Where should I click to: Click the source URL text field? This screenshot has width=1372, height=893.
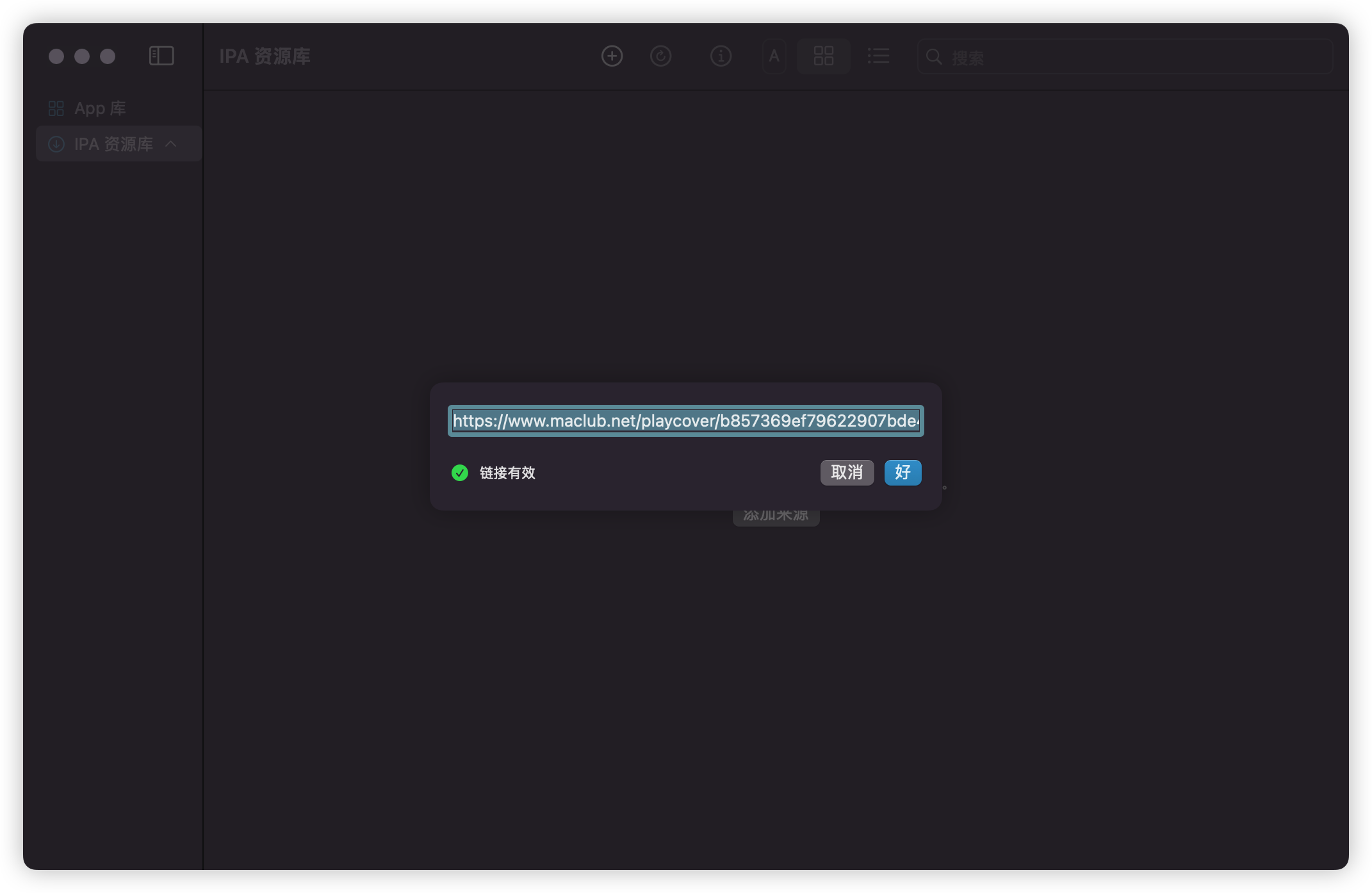pyautogui.click(x=685, y=421)
